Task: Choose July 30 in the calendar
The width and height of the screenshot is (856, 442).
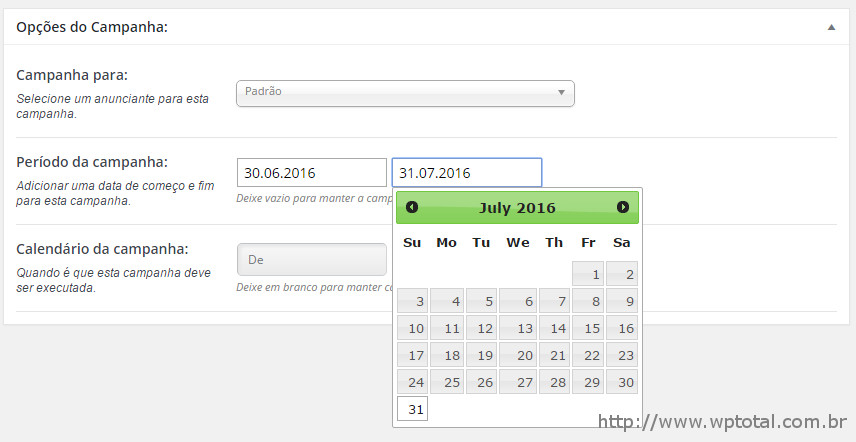Action: 622,382
